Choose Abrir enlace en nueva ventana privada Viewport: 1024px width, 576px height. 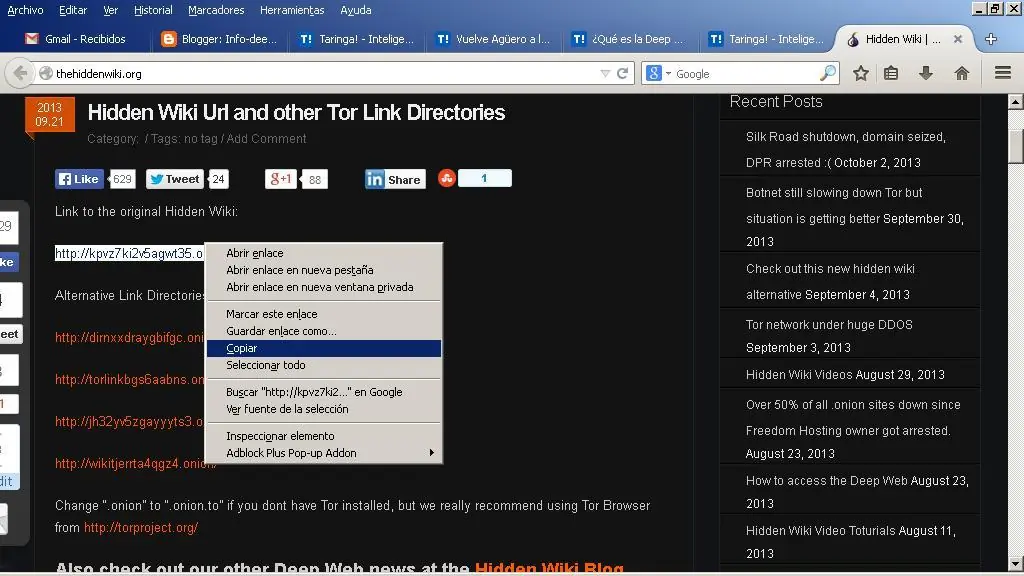pyautogui.click(x=324, y=287)
